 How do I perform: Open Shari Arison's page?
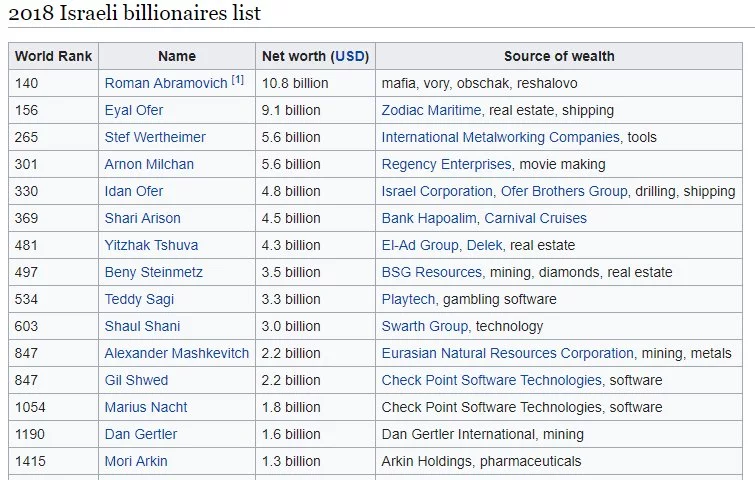[144, 218]
